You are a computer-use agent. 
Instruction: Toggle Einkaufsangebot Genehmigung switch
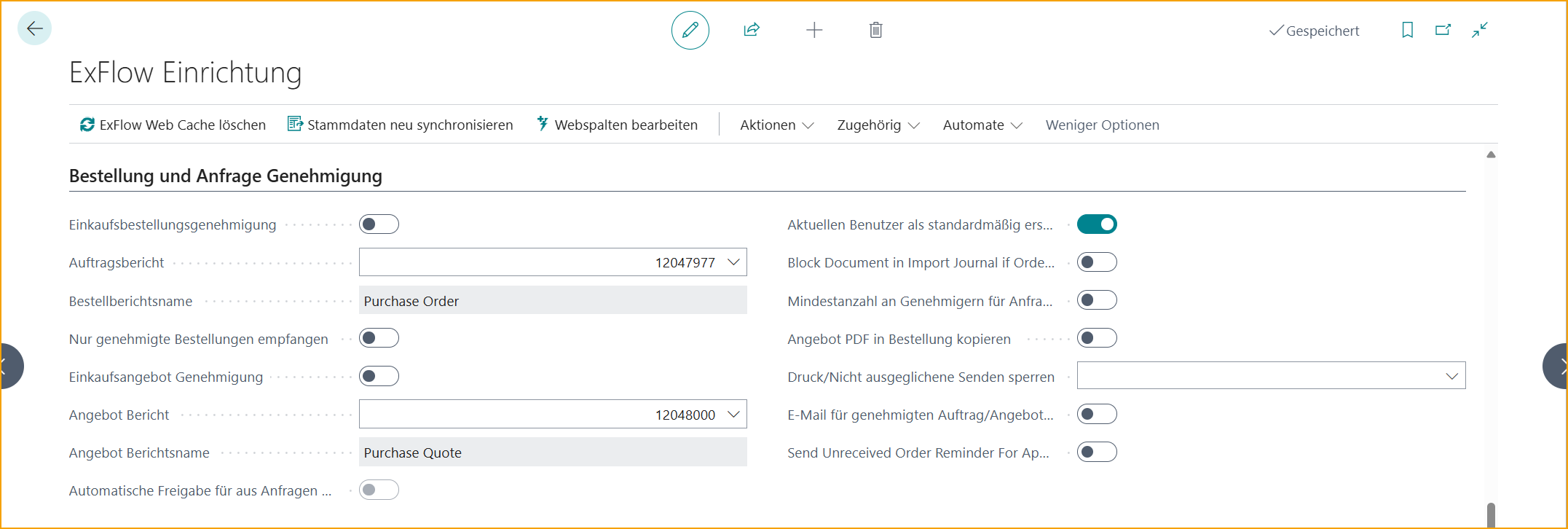pos(379,376)
